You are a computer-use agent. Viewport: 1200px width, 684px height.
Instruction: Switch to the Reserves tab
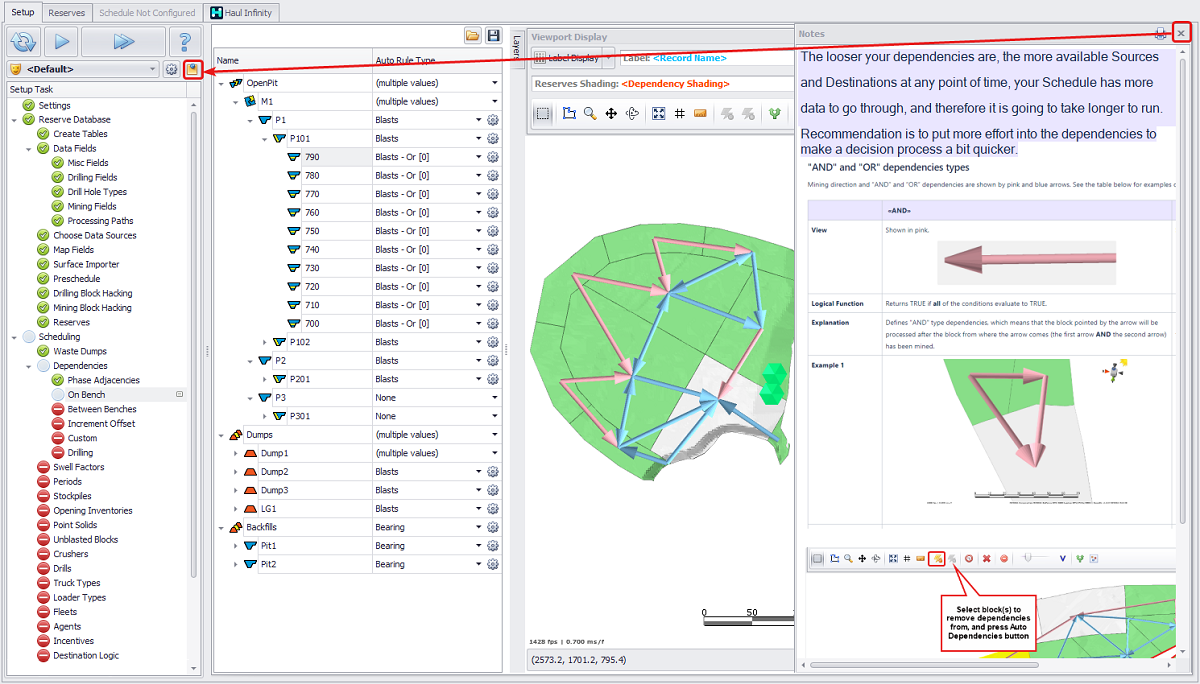click(x=66, y=13)
